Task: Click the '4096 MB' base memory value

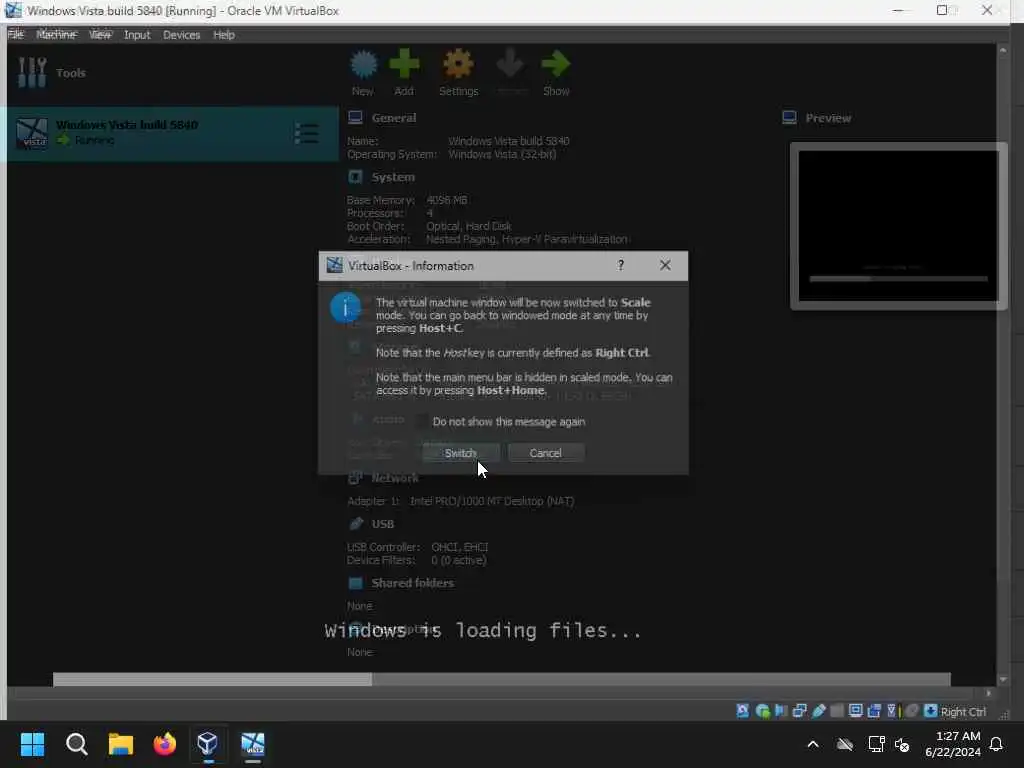Action: click(447, 200)
